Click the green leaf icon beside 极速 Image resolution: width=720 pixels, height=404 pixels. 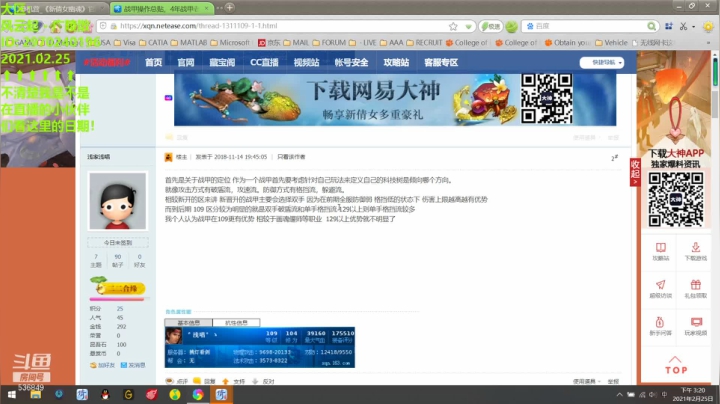click(512, 26)
